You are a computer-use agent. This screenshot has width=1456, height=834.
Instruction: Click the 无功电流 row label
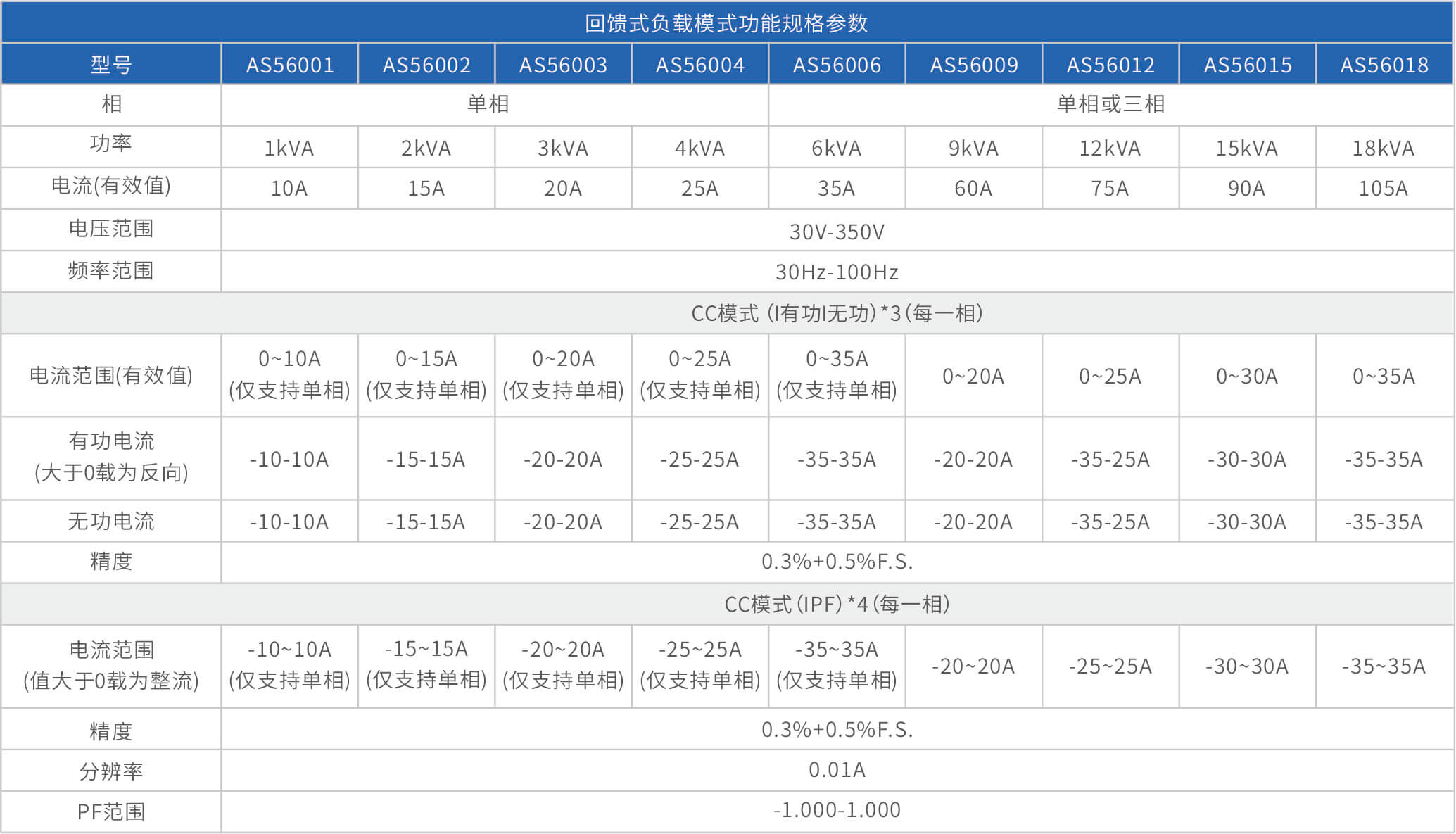111,522
